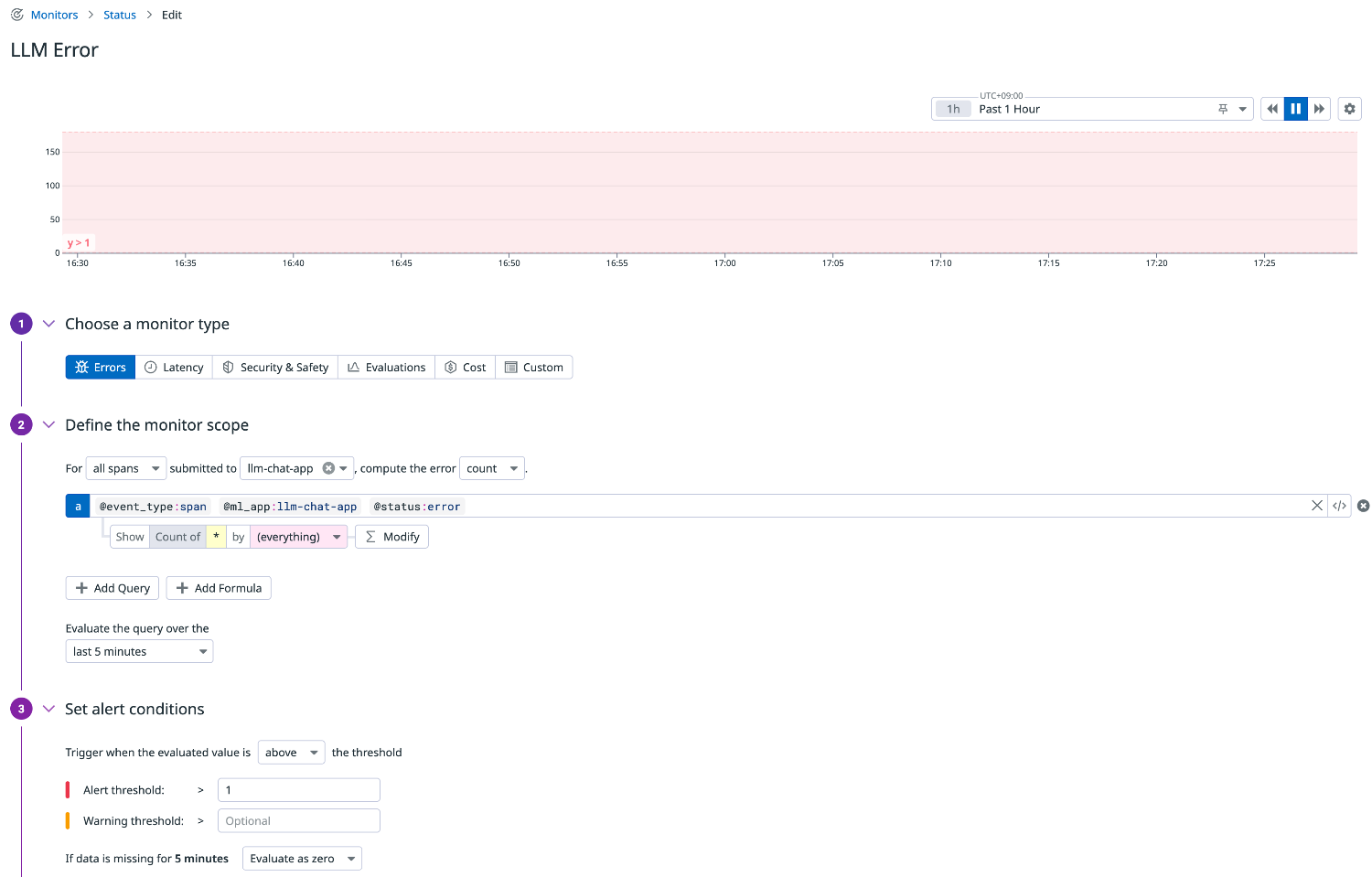The height and width of the screenshot is (877, 1372).
Task: Click the Add Formula button
Action: click(x=219, y=588)
